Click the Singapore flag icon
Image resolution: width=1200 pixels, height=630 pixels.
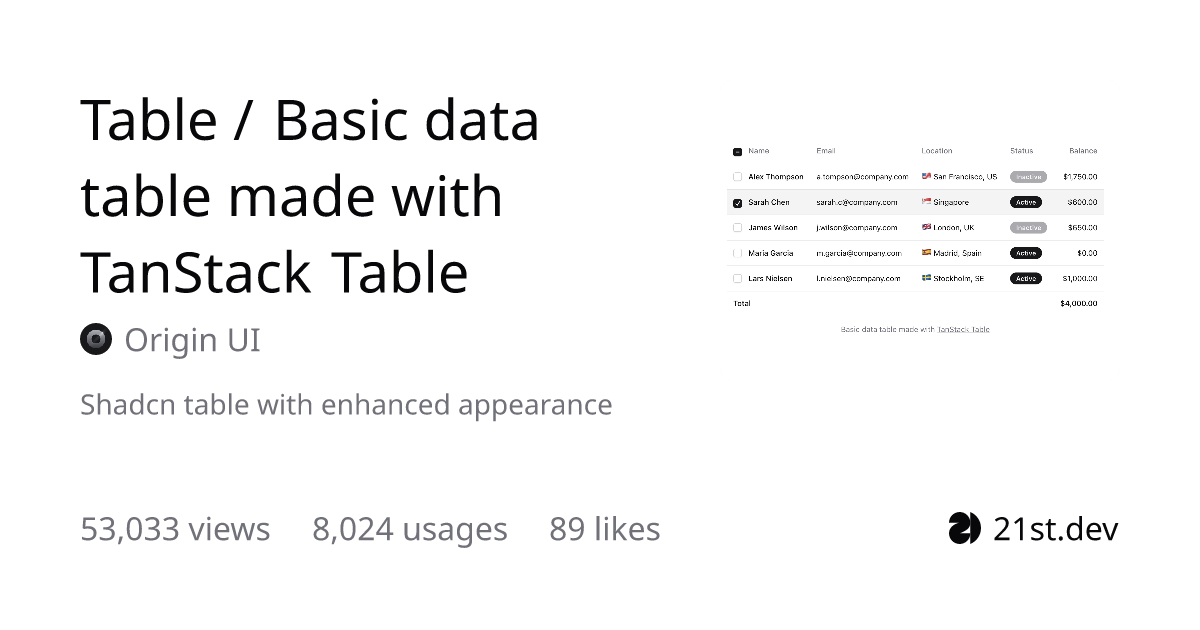pyautogui.click(x=926, y=202)
